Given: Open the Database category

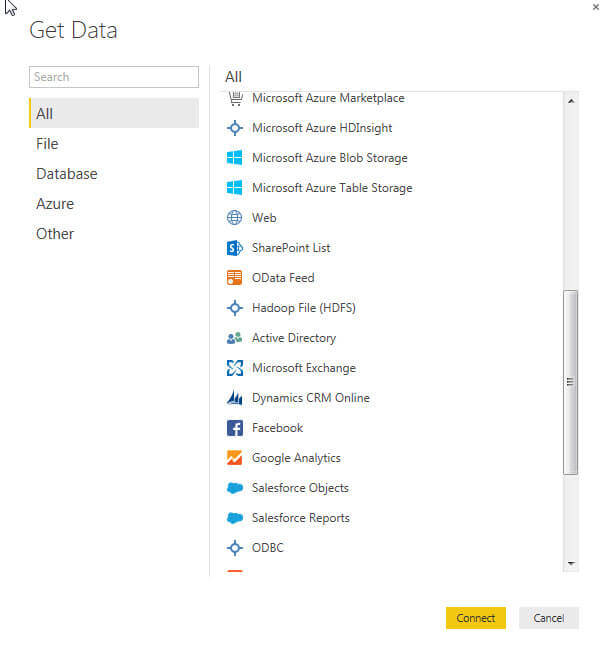Looking at the screenshot, I should [x=67, y=174].
